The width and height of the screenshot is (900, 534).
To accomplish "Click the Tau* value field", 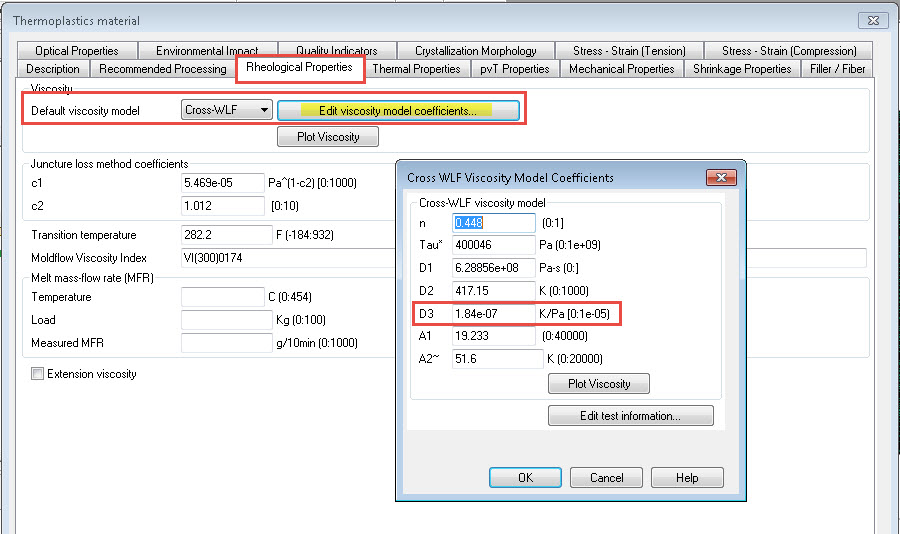I will [x=494, y=245].
